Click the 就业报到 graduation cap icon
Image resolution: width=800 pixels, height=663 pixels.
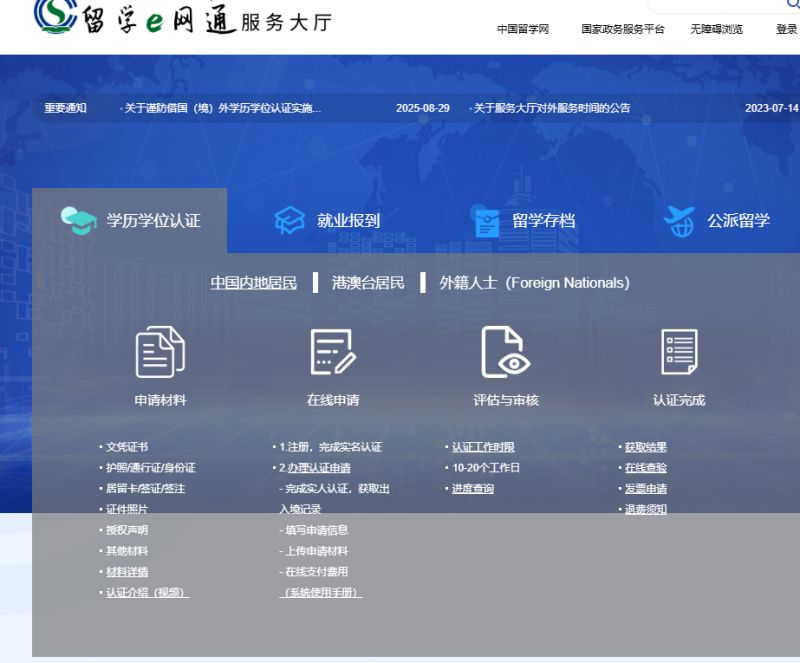pos(289,221)
